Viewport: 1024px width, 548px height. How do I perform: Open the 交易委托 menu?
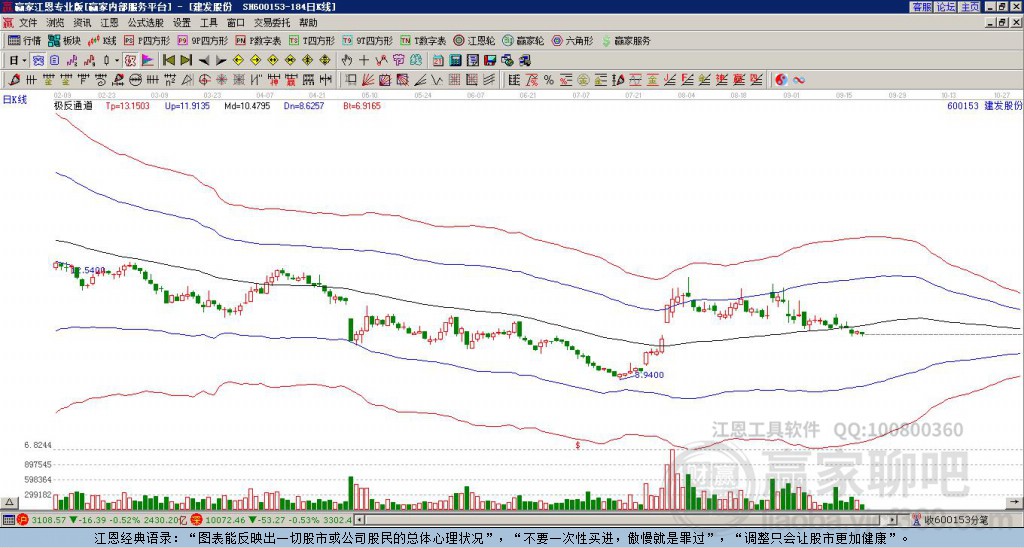pos(272,23)
